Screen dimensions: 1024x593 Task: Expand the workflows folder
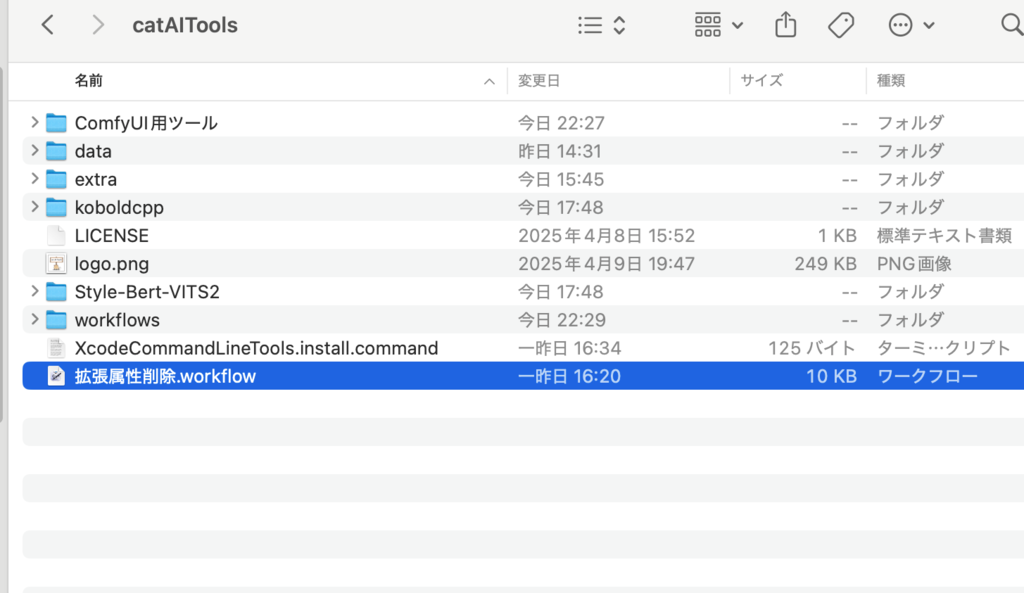pos(35,319)
